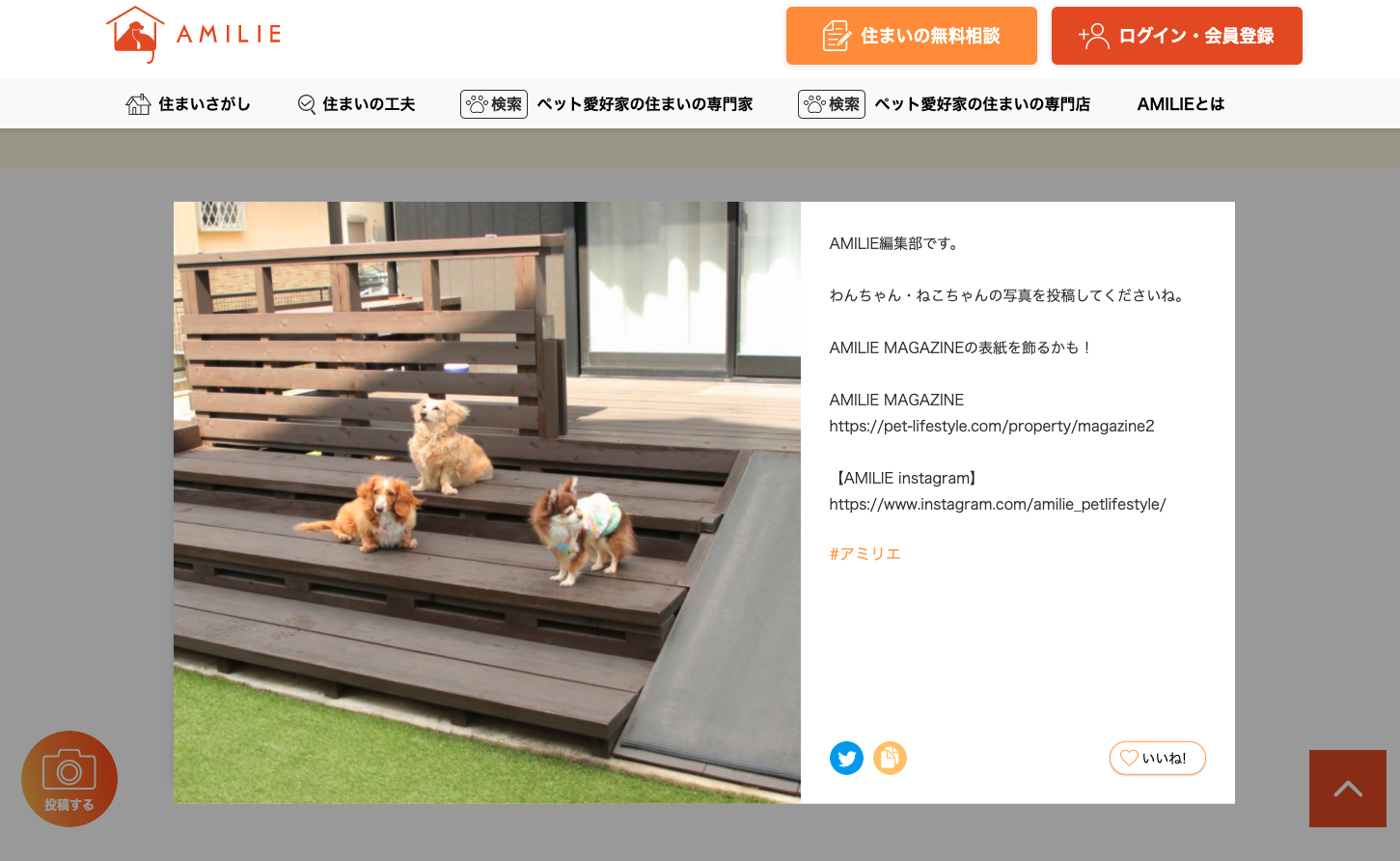The image size is (1400, 861).
Task: Click the ログイン・会員登録 button
Action: click(1177, 36)
